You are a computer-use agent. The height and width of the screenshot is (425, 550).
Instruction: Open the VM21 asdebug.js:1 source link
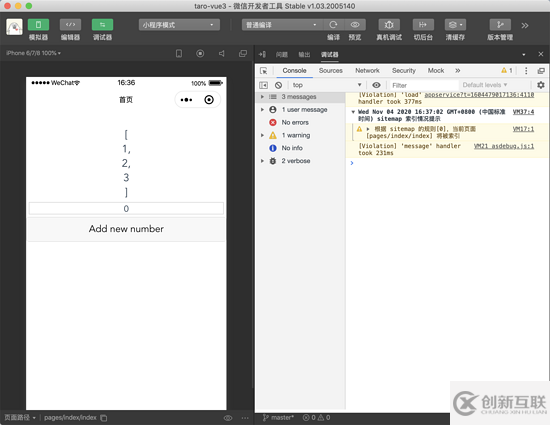pos(504,146)
